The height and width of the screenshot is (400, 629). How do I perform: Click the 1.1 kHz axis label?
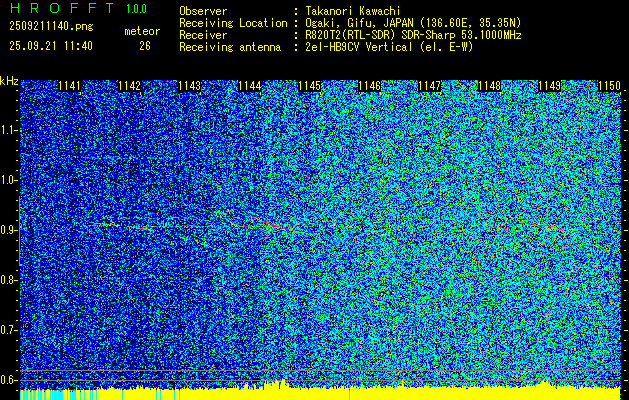(x=8, y=130)
